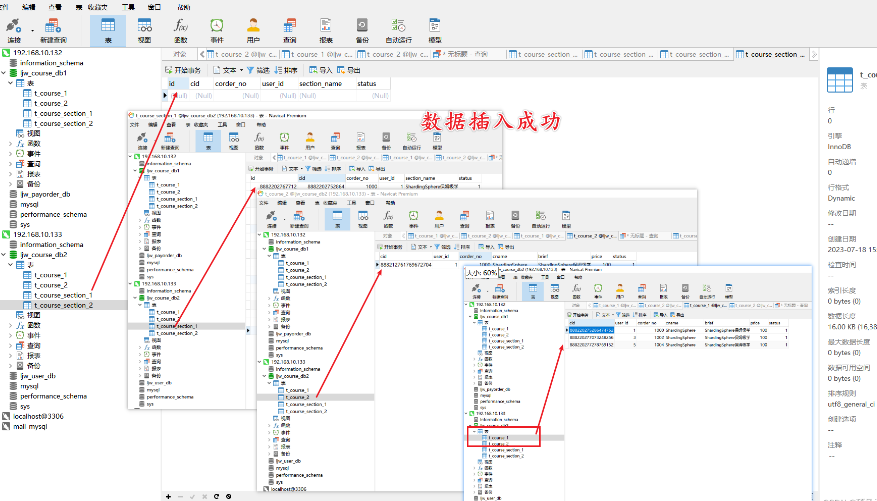Click the Dynamic row format value
This screenshot has height=501, width=877.
pos(841,198)
